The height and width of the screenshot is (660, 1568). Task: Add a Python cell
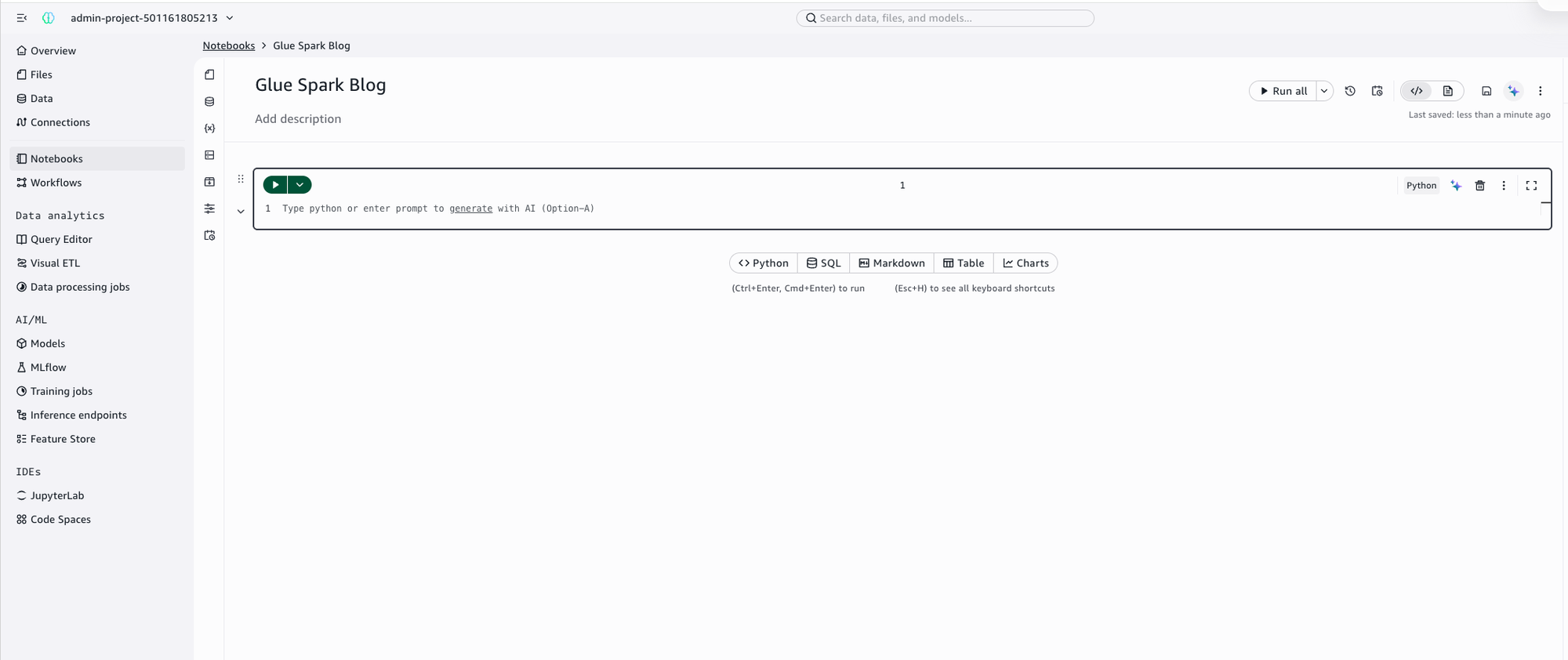[764, 263]
